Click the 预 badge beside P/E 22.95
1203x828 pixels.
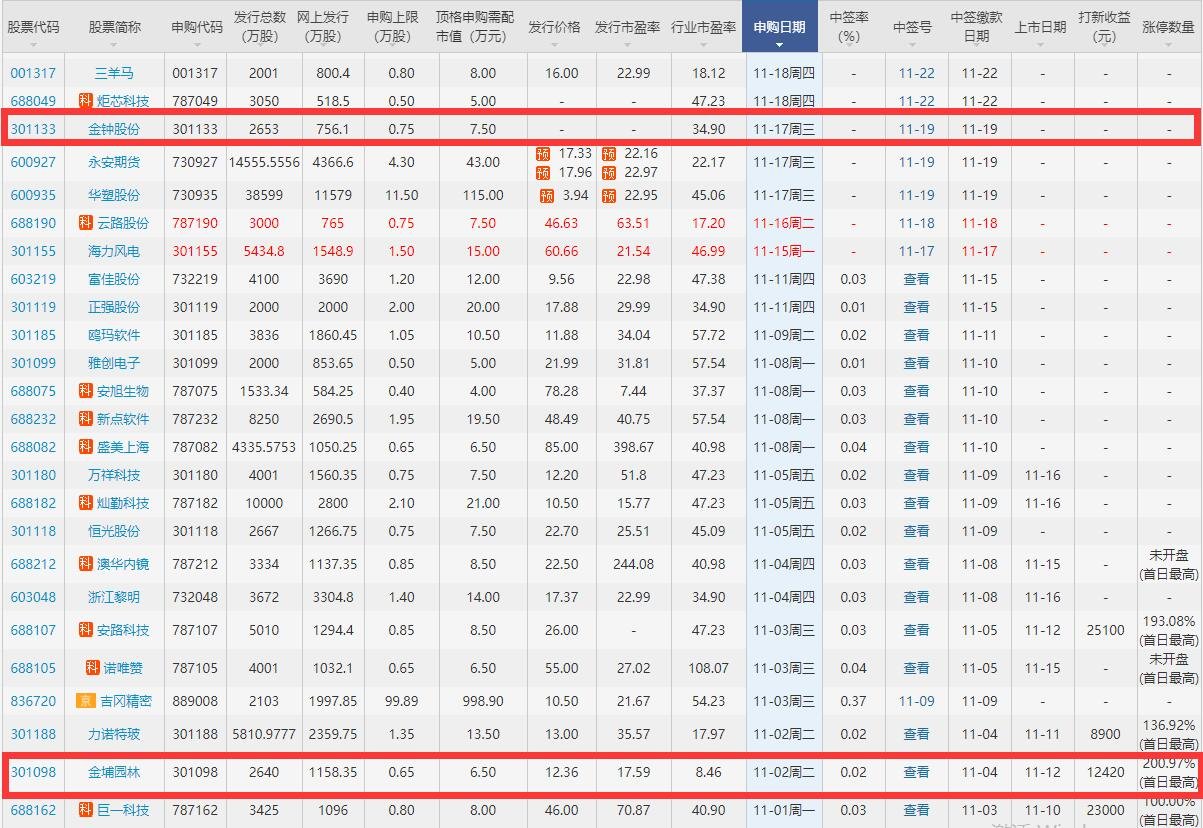609,195
